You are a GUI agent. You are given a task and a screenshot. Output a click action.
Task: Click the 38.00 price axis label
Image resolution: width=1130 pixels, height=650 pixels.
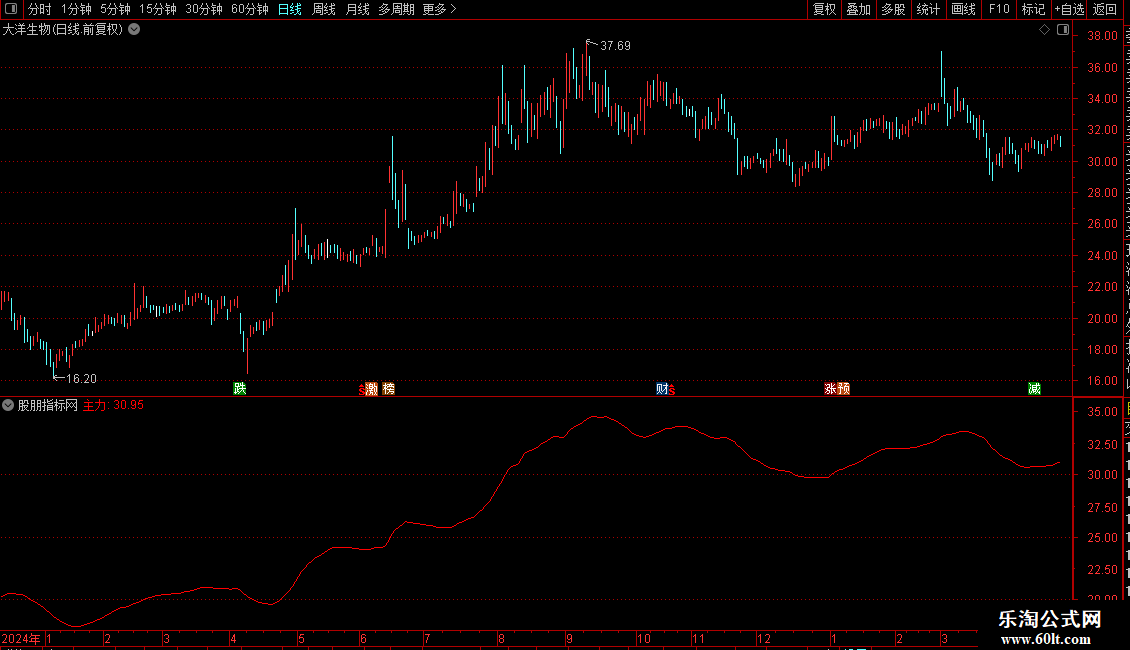click(1103, 35)
